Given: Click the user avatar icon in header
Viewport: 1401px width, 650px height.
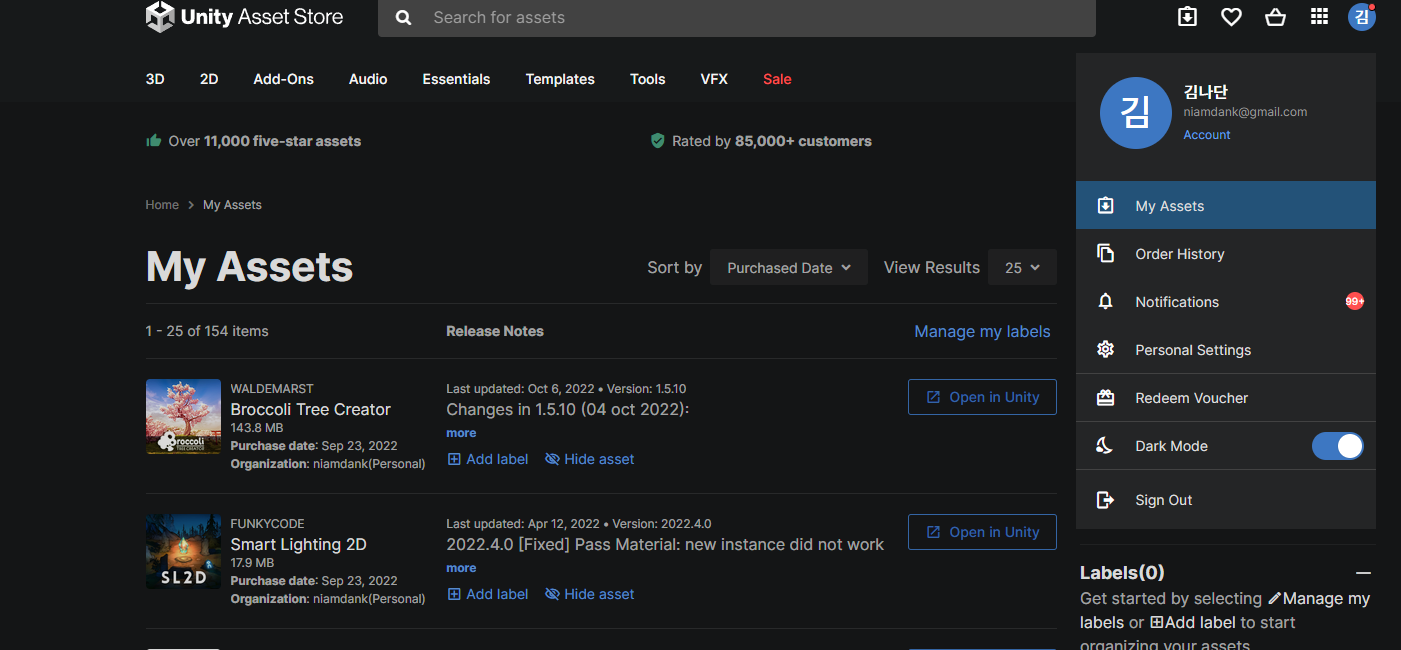Looking at the screenshot, I should tap(1362, 17).
